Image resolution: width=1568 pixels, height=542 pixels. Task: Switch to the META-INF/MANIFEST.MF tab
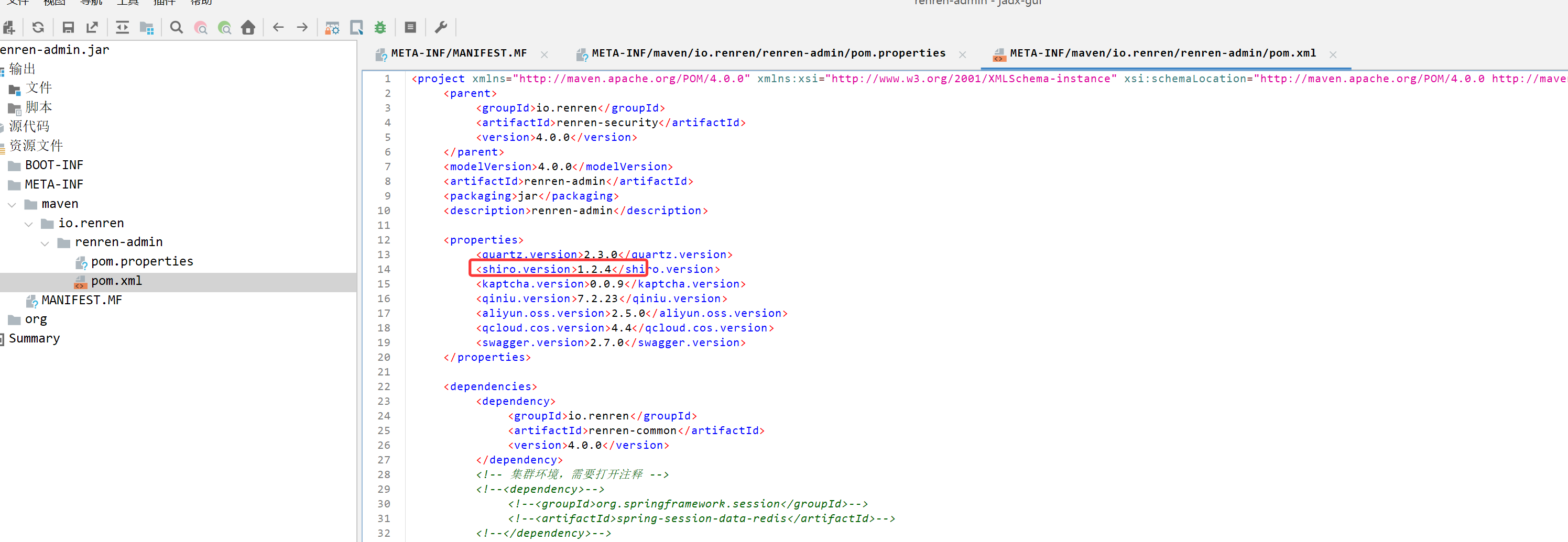(459, 53)
